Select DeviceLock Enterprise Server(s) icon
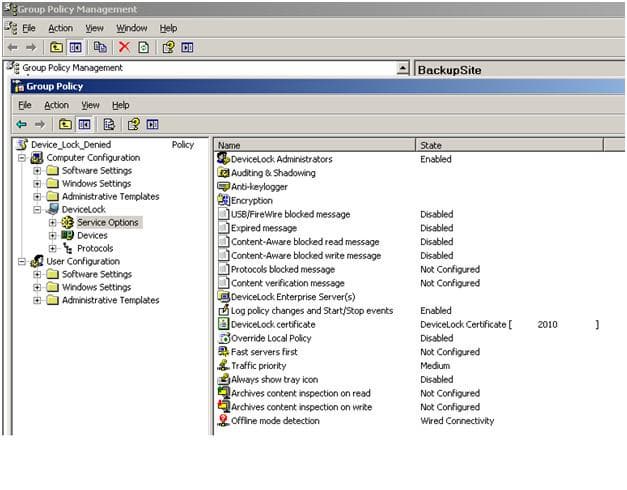The width and height of the screenshot is (627, 490). click(x=223, y=296)
